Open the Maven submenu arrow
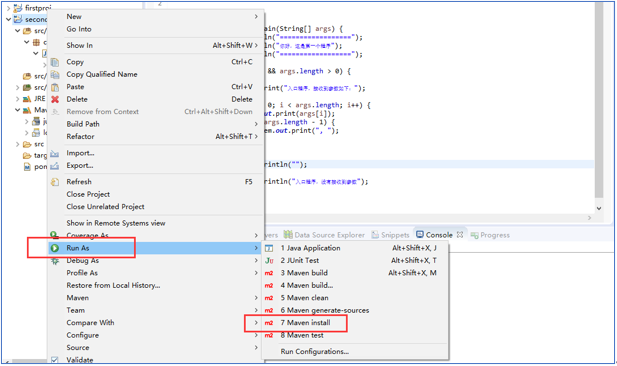The width and height of the screenshot is (617, 366). tap(256, 298)
